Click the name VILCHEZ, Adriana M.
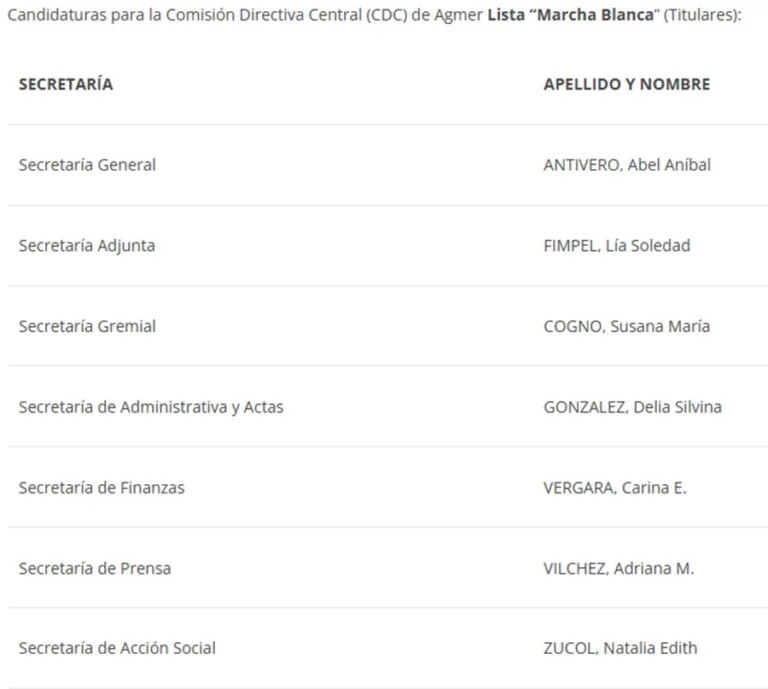The image size is (768, 689). 618,568
